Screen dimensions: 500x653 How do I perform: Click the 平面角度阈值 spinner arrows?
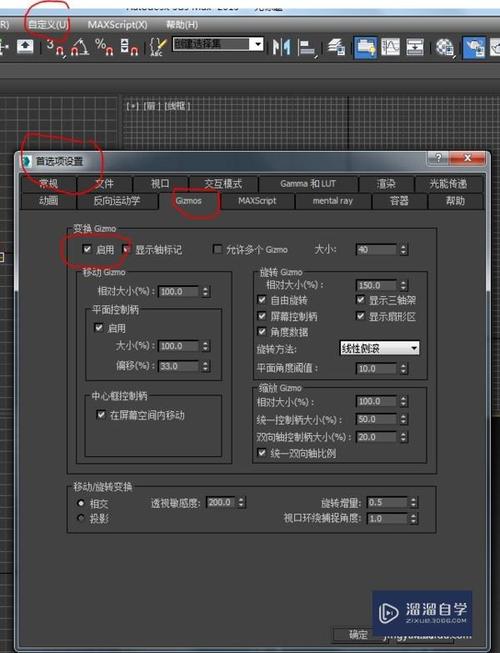click(x=403, y=369)
